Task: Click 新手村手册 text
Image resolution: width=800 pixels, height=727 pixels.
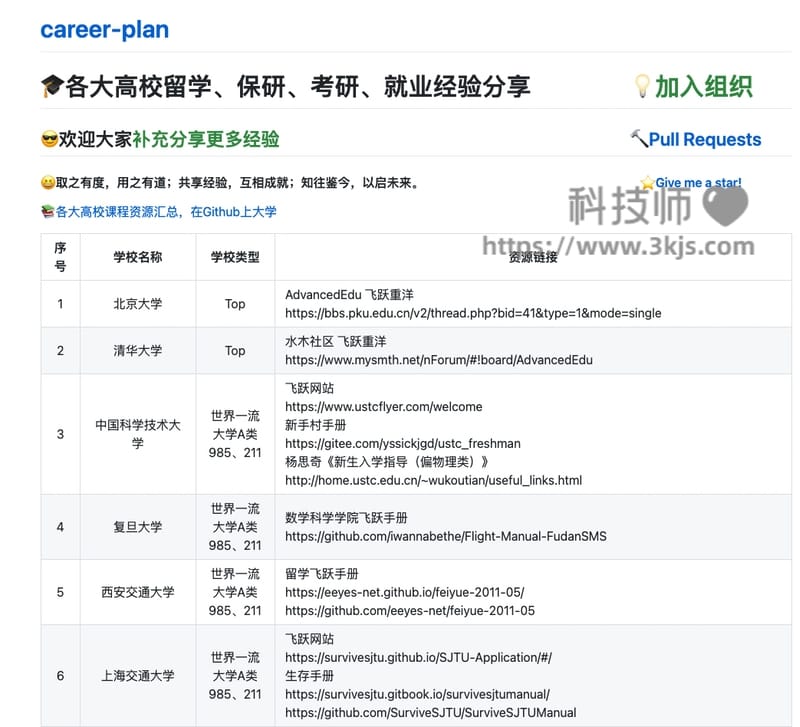Action: pyautogui.click(x=316, y=425)
